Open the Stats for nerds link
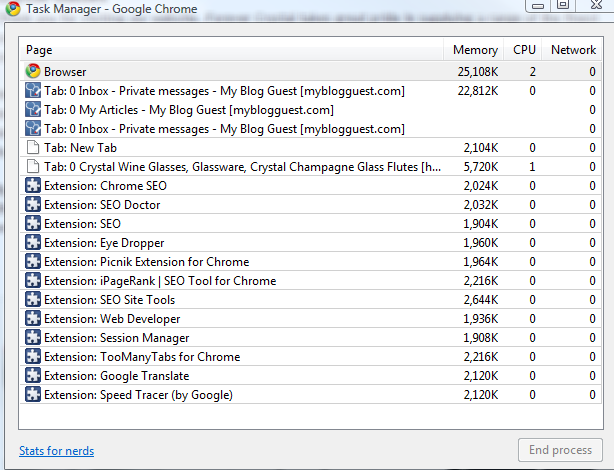The width and height of the screenshot is (614, 470). pyautogui.click(x=57, y=451)
